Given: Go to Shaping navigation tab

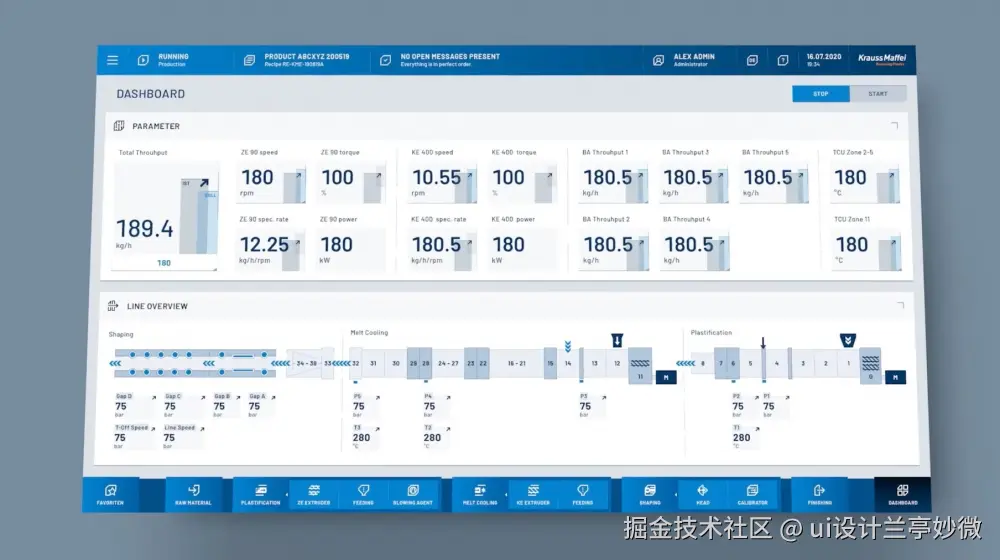Looking at the screenshot, I should coord(650,494).
